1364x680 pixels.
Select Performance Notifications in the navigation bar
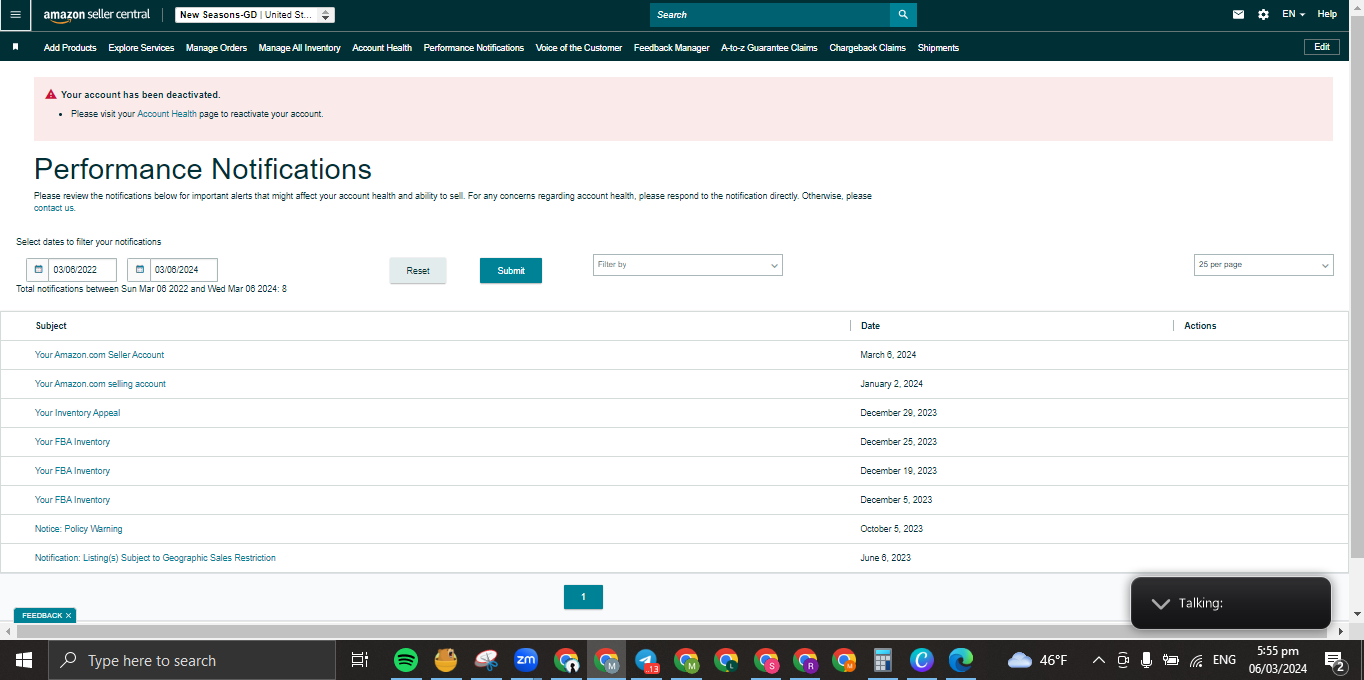(473, 48)
